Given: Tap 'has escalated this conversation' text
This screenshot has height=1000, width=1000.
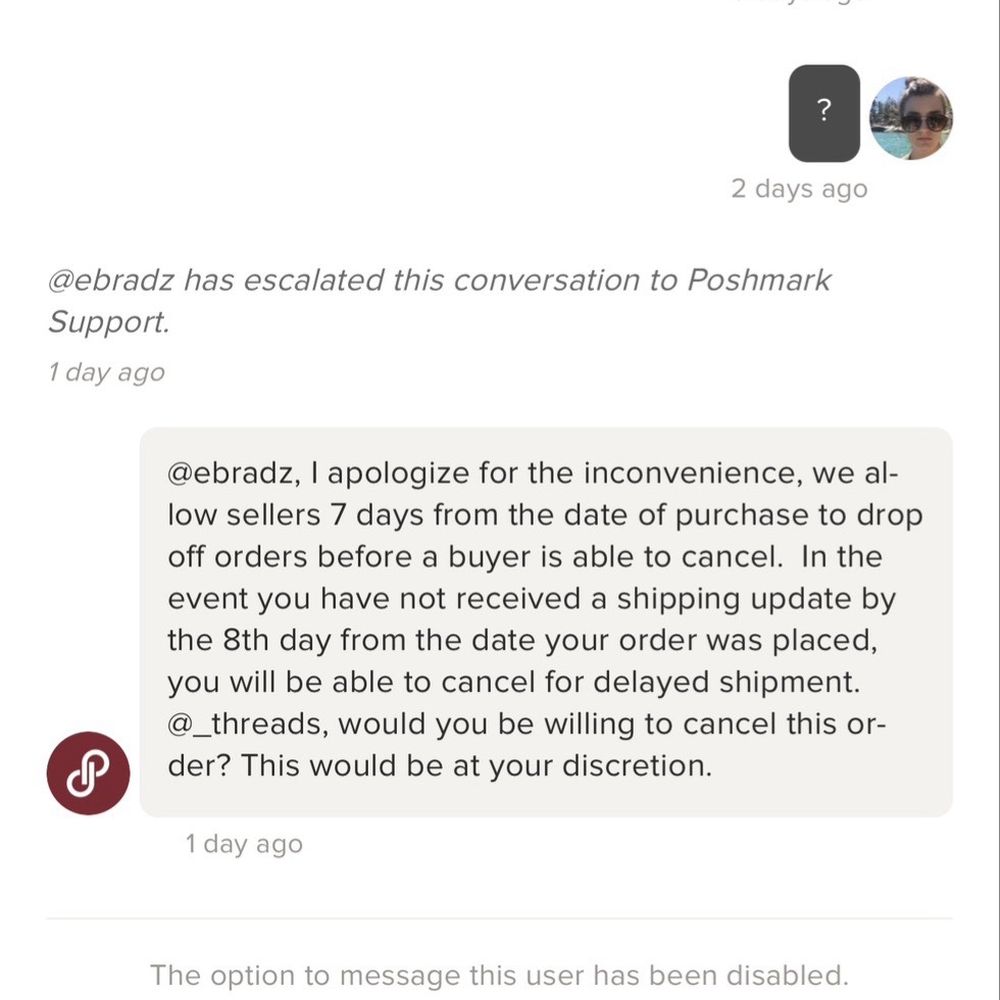Looking at the screenshot, I should [412, 280].
